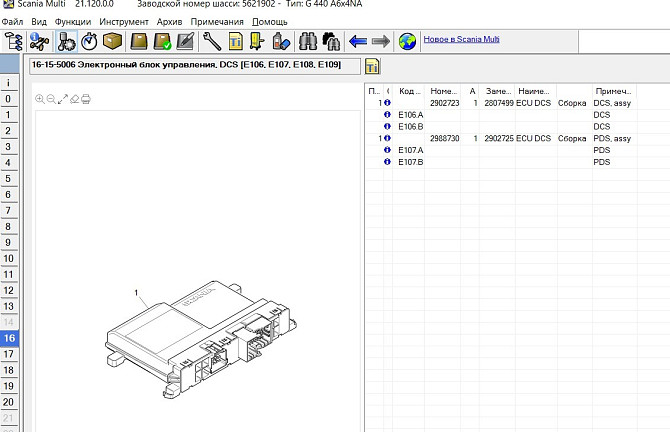Select the piston and gear parts icon
Screen dimensions: 670x432
point(66,41)
